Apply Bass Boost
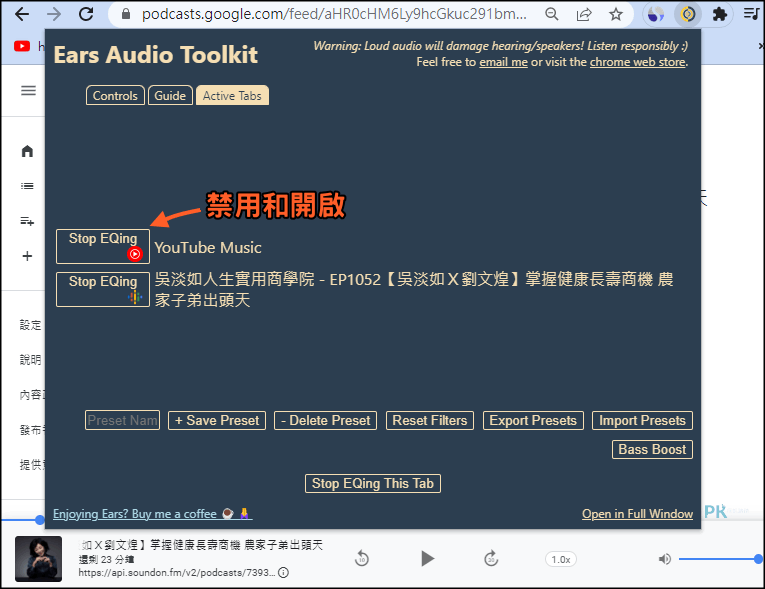 652,449
